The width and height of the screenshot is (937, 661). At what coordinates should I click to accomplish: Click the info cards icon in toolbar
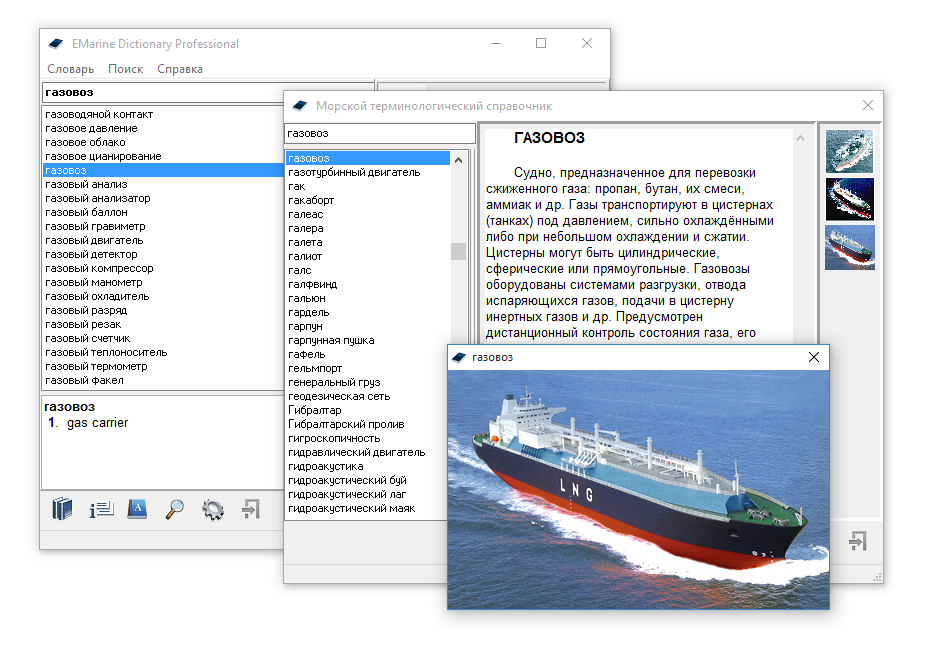101,509
